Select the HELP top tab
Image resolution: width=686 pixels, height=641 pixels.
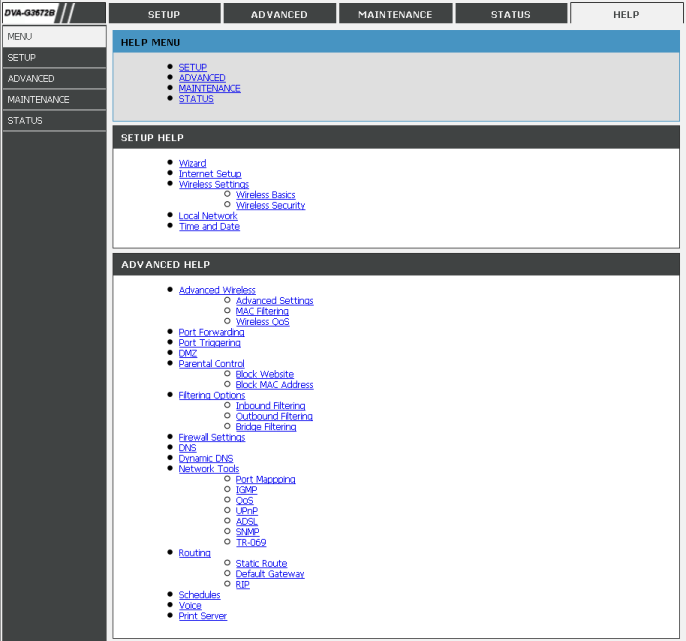[x=626, y=14]
